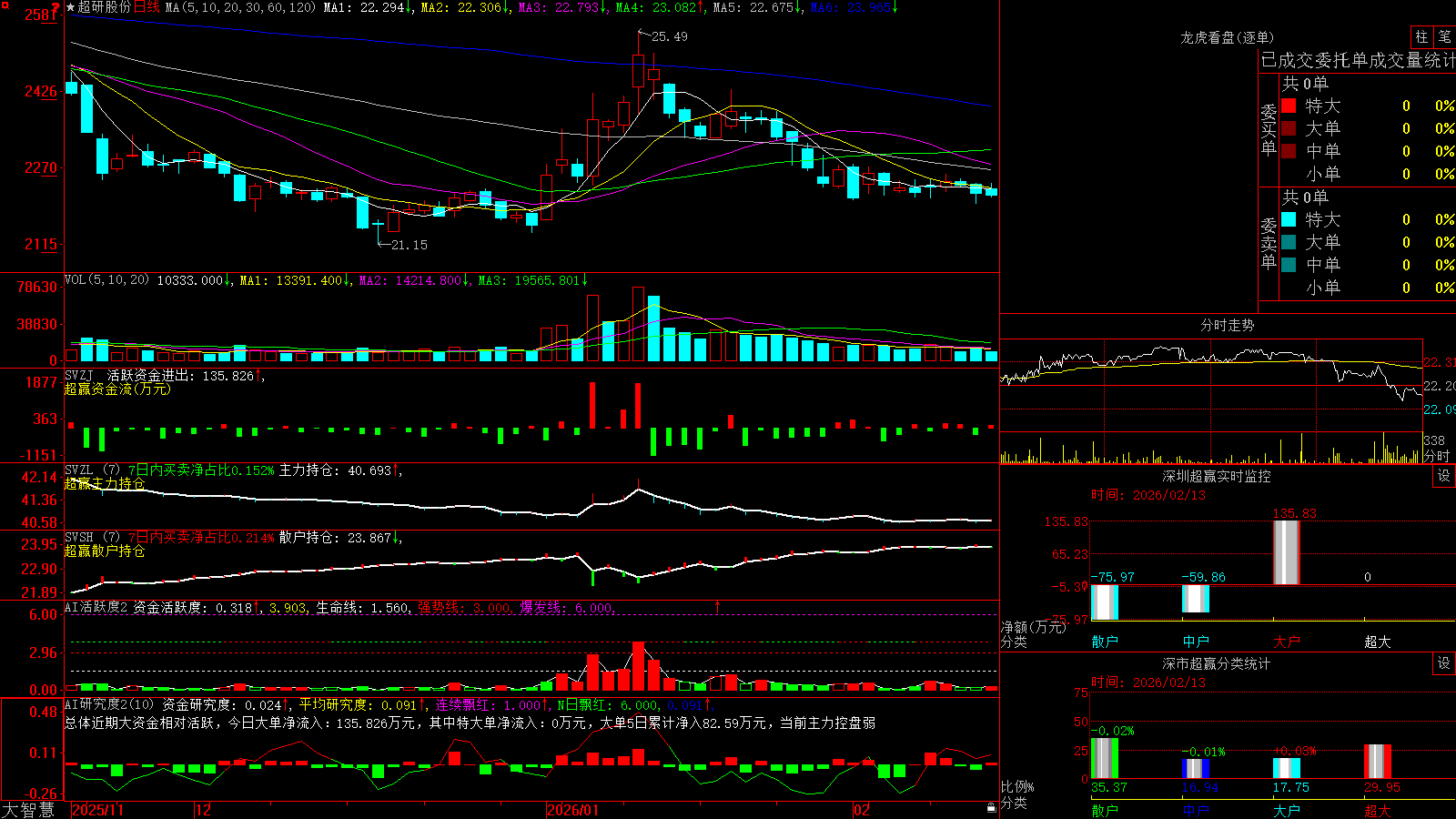The height and width of the screenshot is (819, 1456).
Task: Click the -59.86 中户 bar
Action: (x=1196, y=599)
